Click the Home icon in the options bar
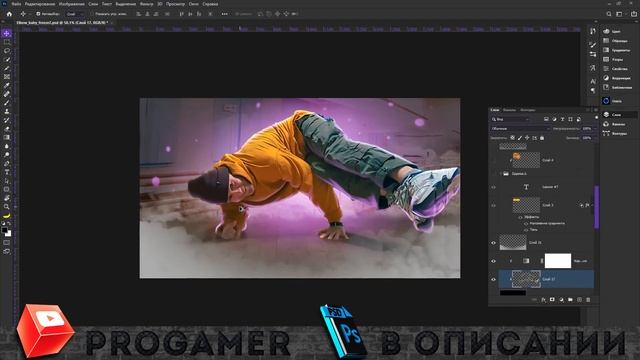Image resolution: width=640 pixels, height=360 pixels. 9,14
